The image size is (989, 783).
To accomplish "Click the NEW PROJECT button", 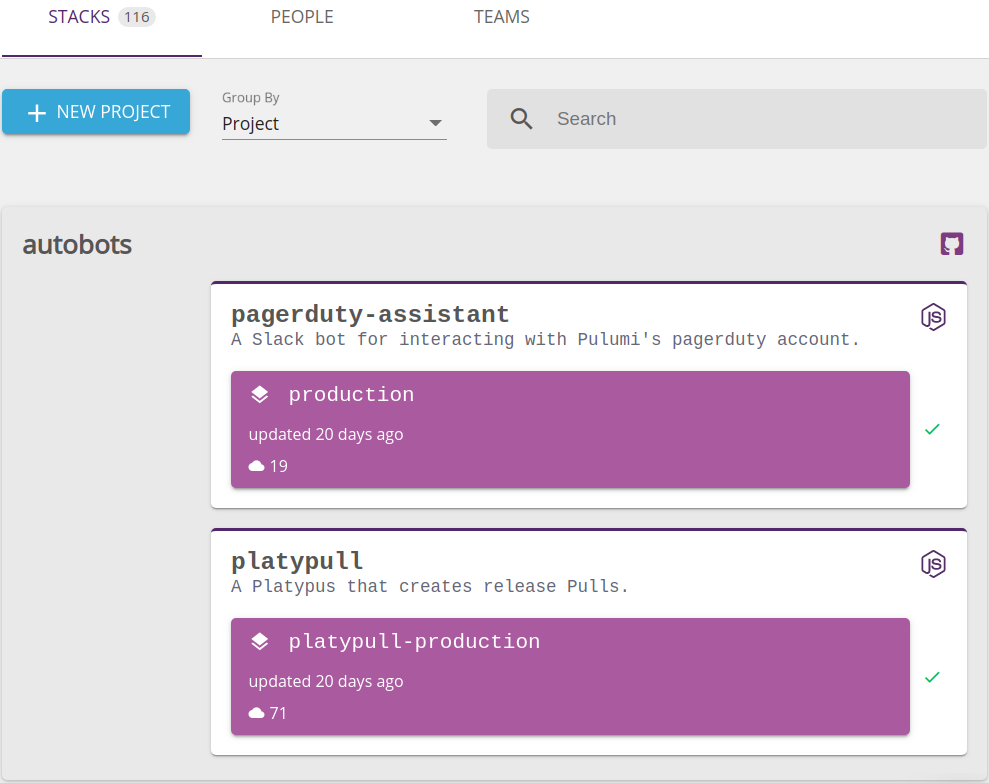I will point(96,112).
